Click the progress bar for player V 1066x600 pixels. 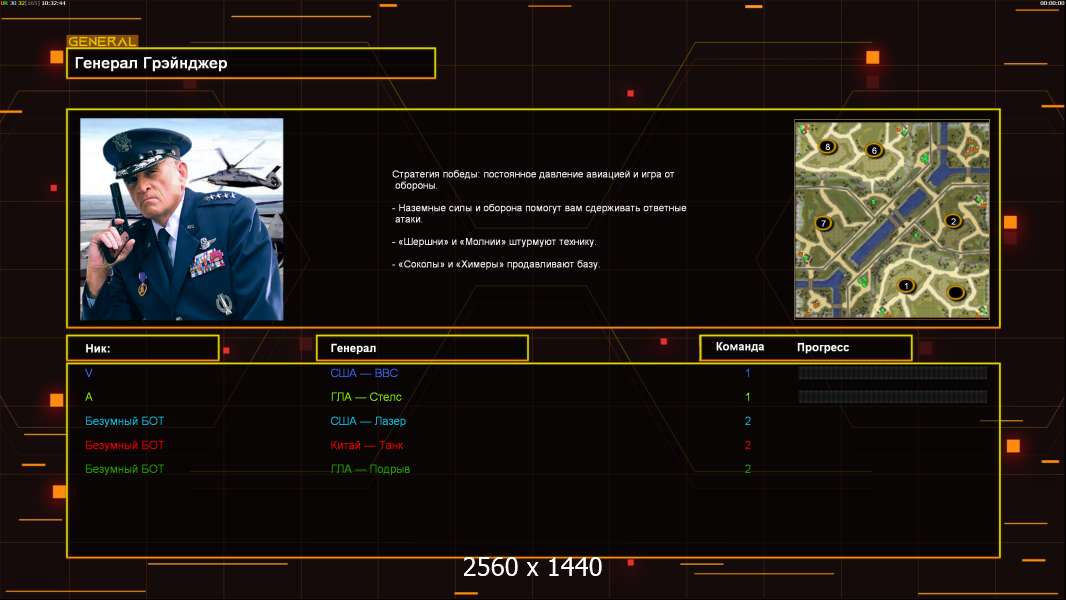tap(892, 373)
